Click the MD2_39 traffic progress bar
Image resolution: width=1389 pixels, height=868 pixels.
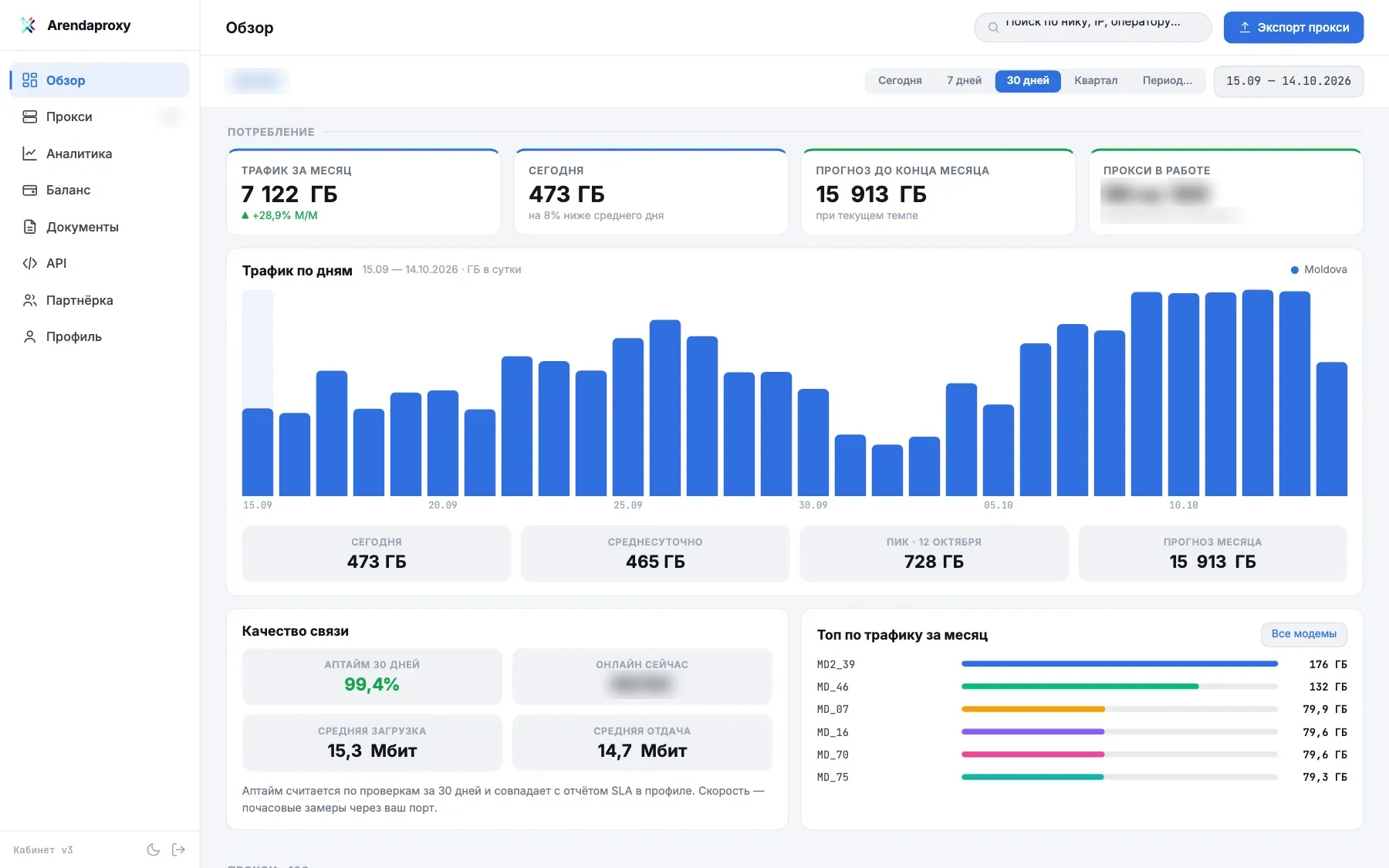tap(1120, 664)
